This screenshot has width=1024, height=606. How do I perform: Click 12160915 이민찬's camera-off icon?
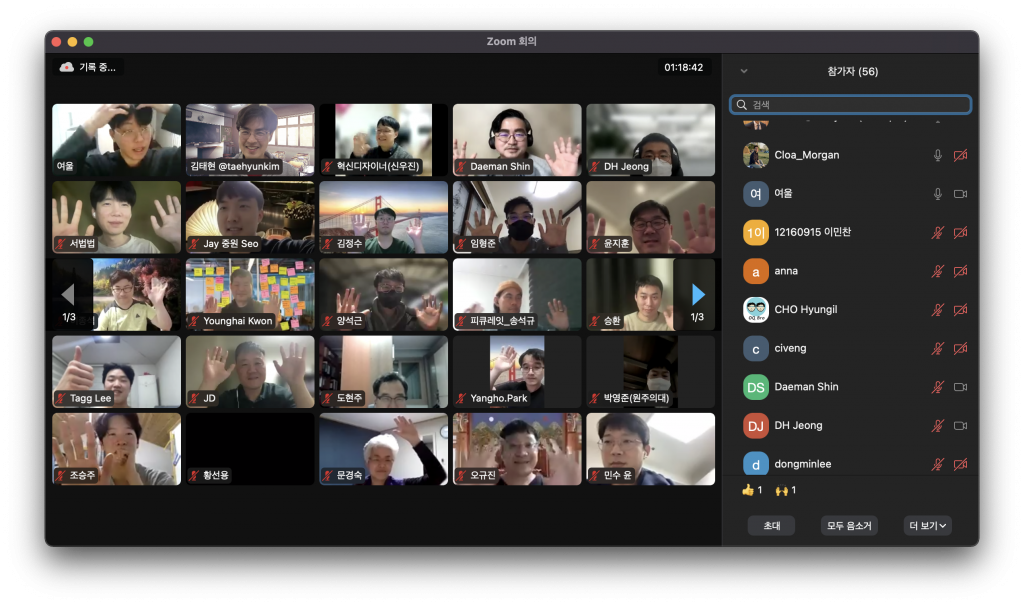961,232
